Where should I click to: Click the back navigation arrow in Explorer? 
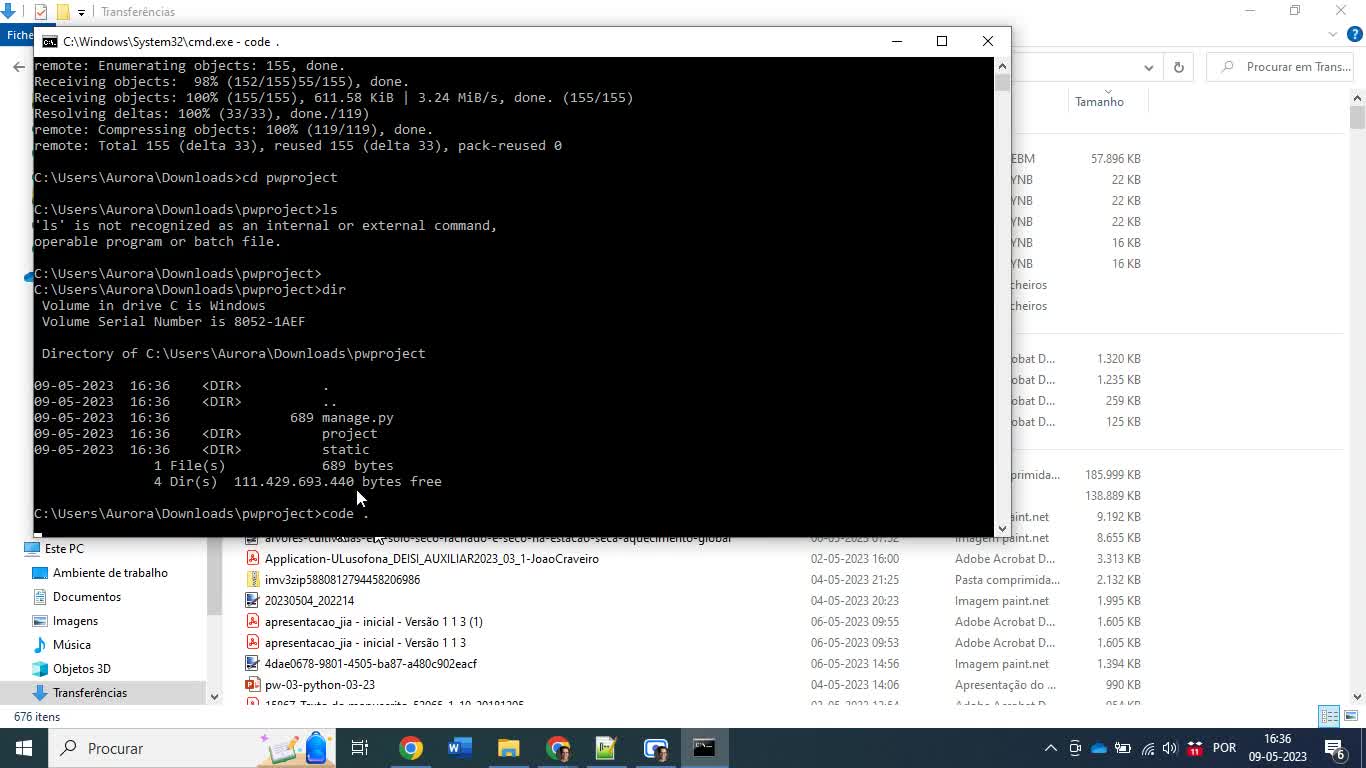18,67
